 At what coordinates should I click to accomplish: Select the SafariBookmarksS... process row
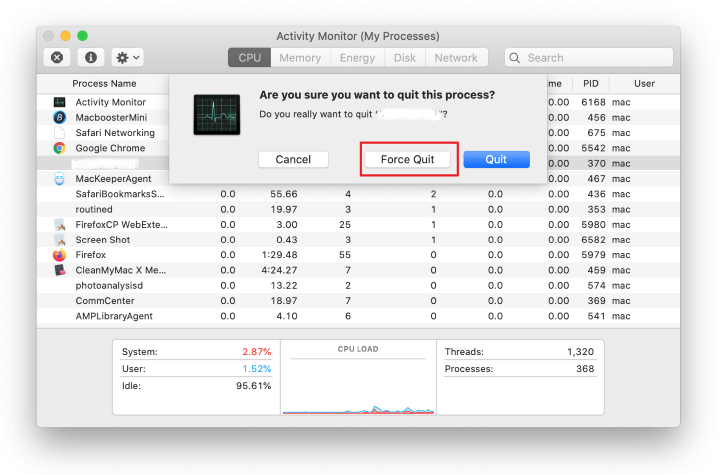click(x=358, y=194)
